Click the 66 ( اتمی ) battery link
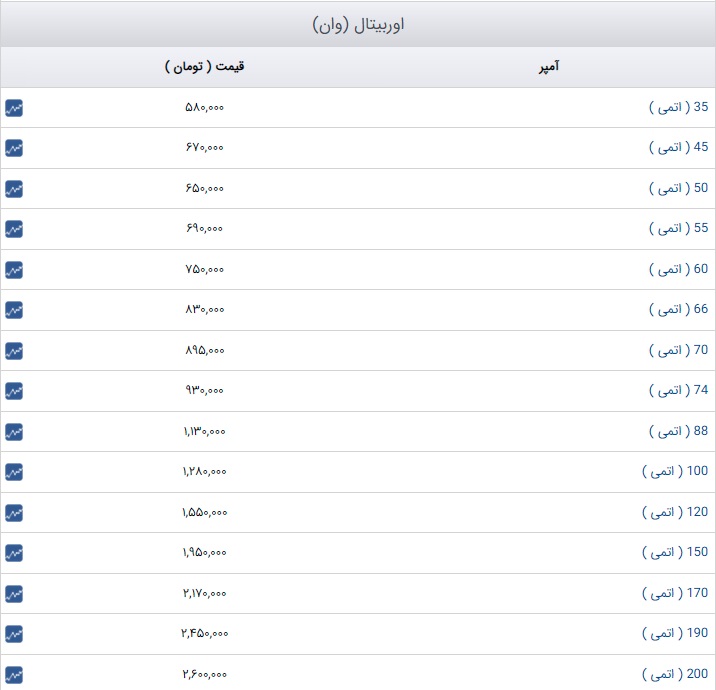 679,309
